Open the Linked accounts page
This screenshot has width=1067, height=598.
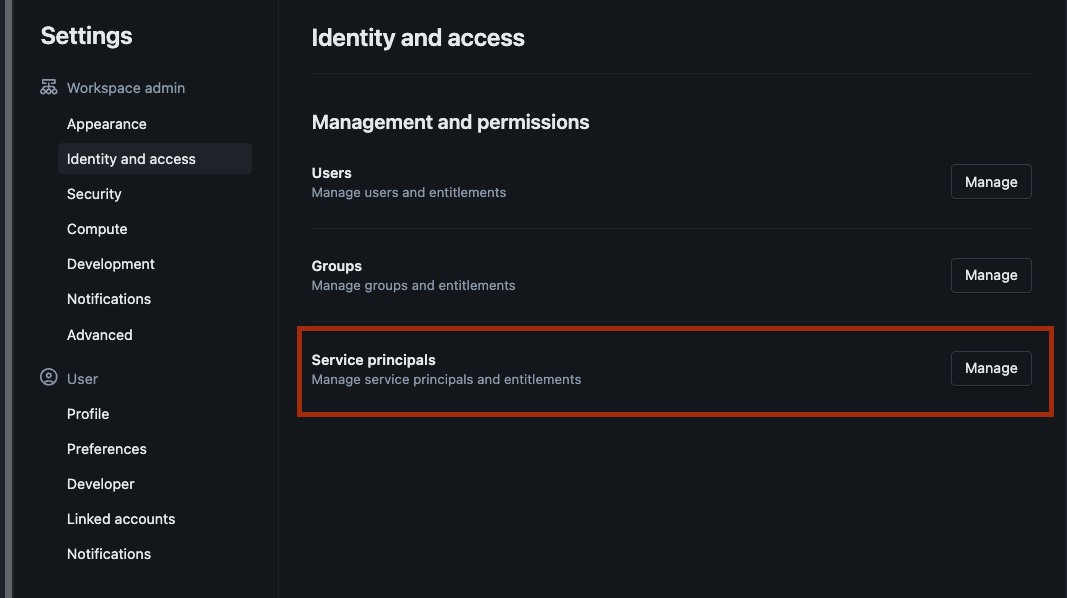[121, 519]
